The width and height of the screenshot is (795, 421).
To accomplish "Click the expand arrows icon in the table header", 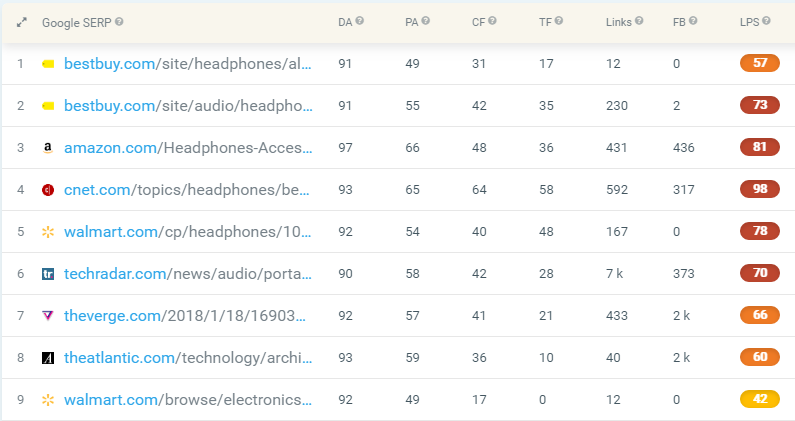I will (x=21, y=23).
